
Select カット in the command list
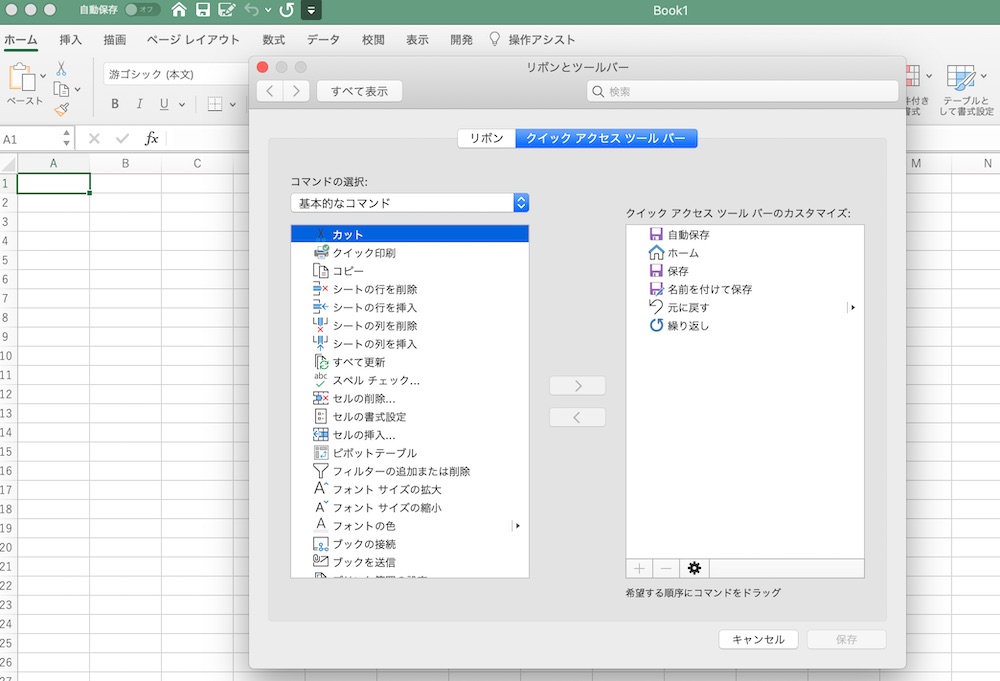pyautogui.click(x=409, y=234)
